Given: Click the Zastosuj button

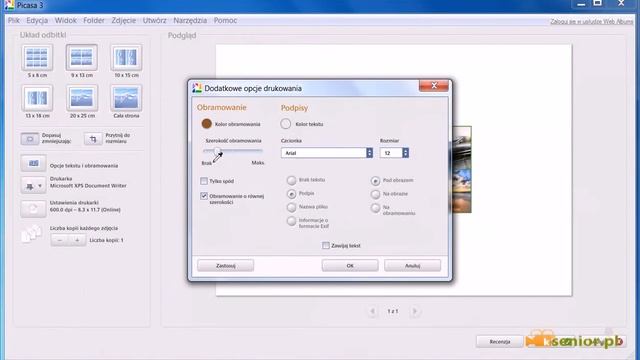Looking at the screenshot, I should click(226, 266).
